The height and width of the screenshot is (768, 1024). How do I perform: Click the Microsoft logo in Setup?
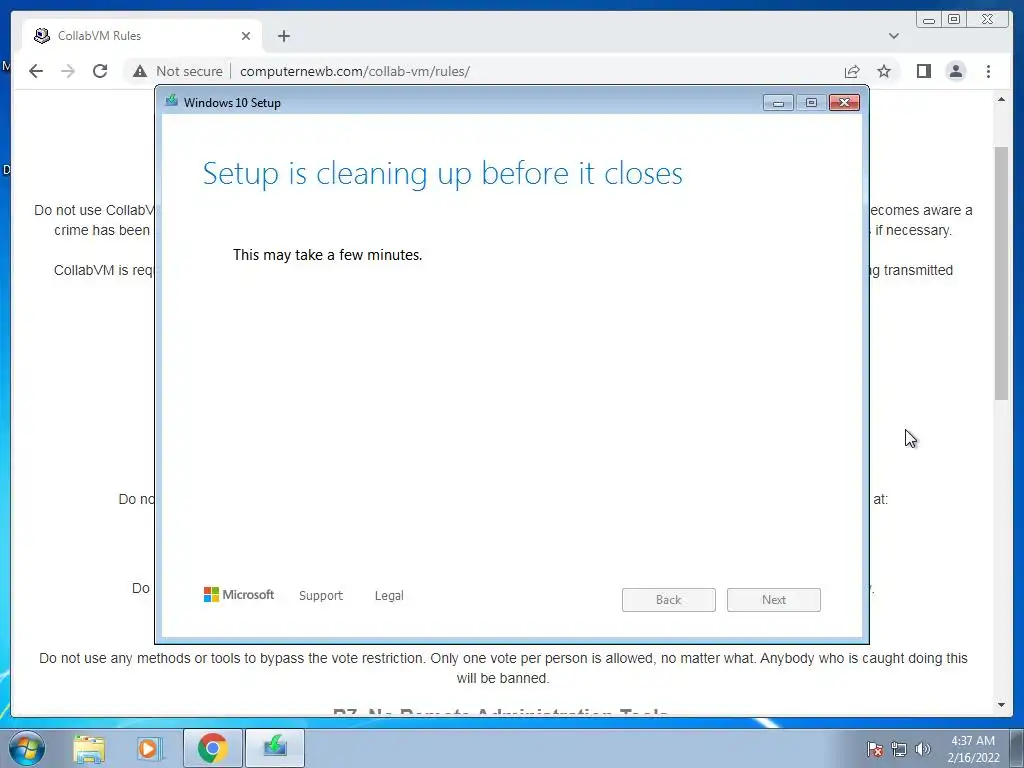239,594
